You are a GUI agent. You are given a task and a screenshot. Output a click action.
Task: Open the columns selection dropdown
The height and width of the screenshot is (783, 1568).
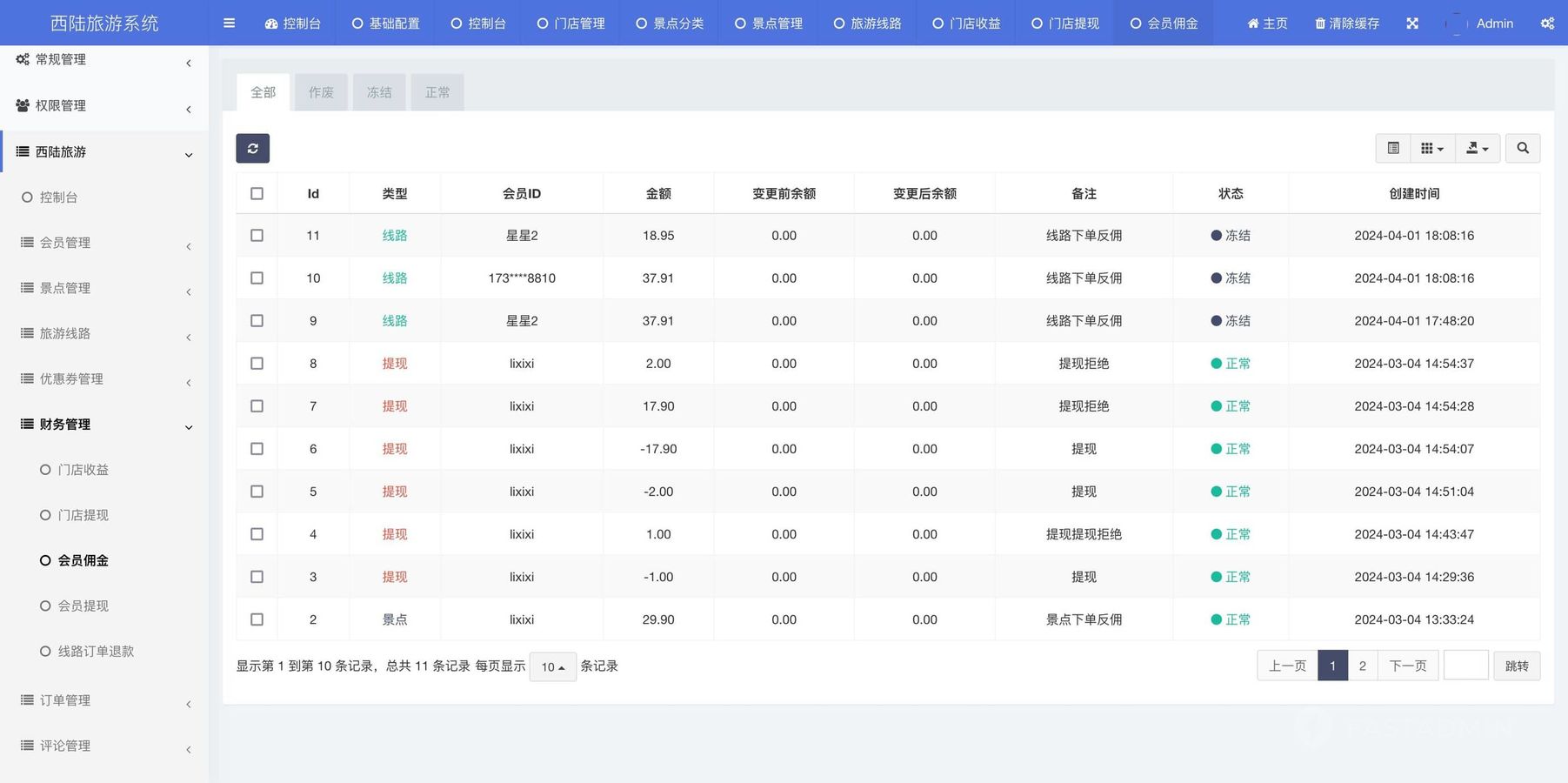(1431, 149)
